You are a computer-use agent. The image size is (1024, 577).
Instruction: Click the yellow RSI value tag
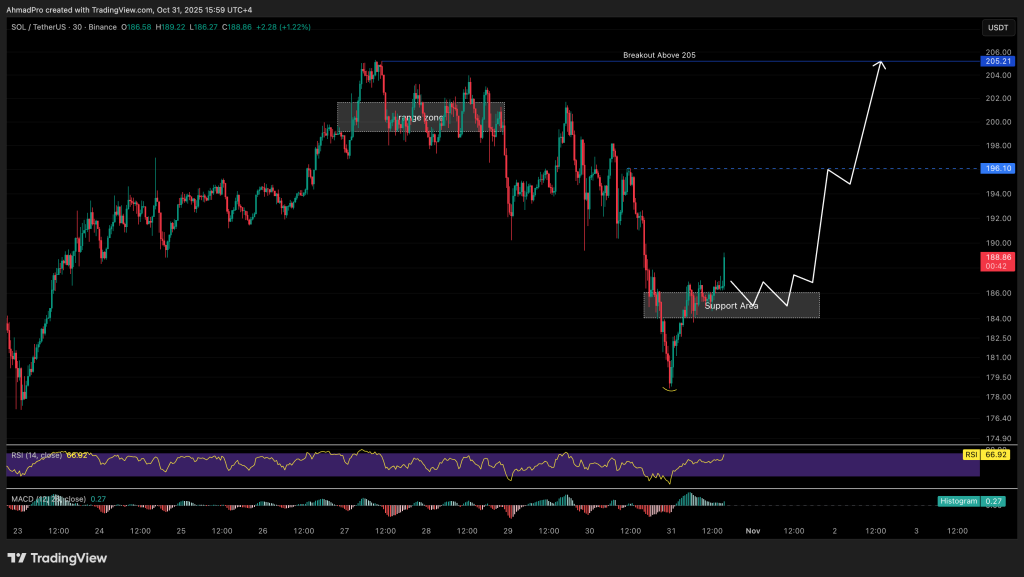[970, 455]
